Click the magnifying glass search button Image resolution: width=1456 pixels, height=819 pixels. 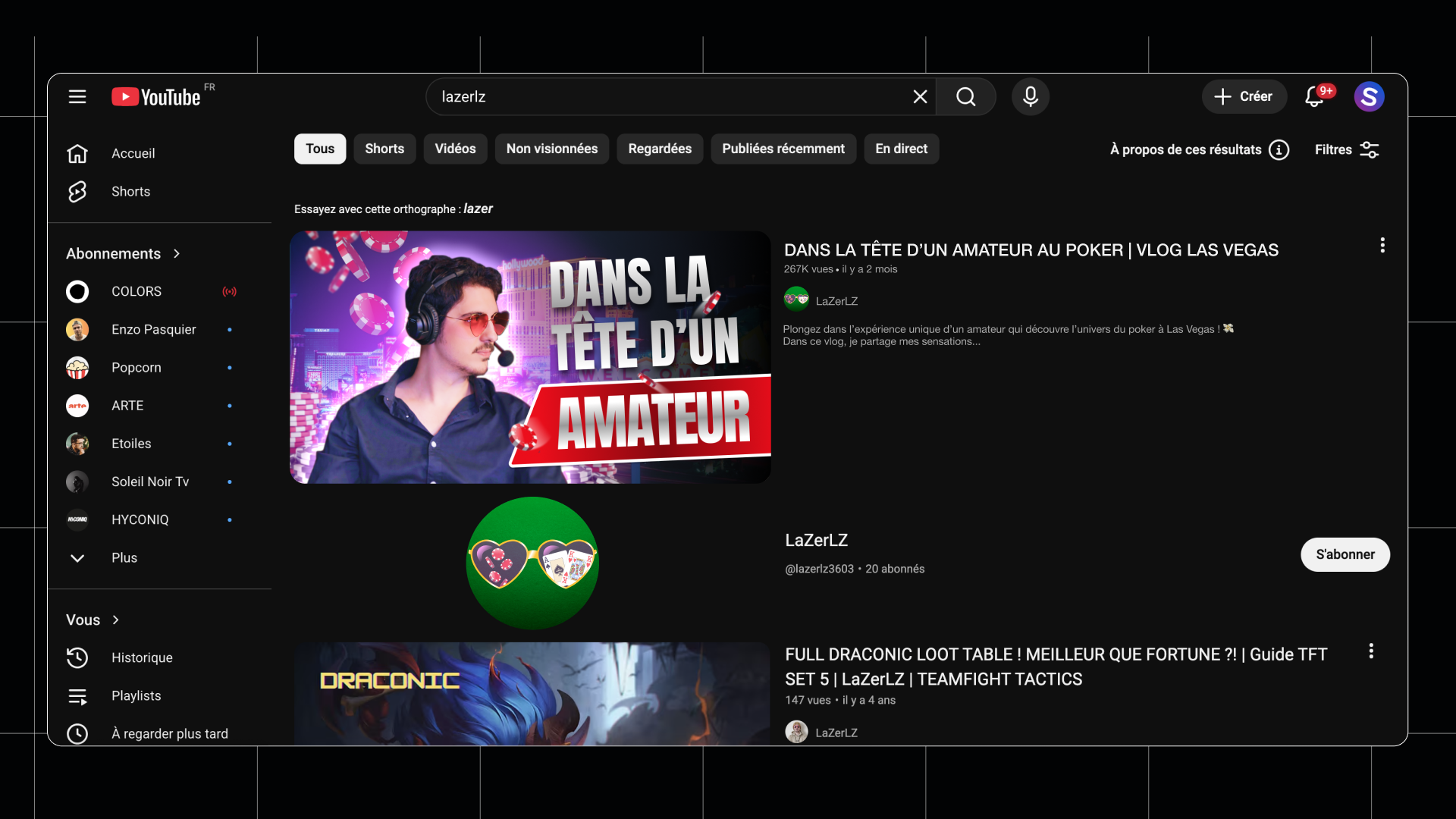point(965,96)
